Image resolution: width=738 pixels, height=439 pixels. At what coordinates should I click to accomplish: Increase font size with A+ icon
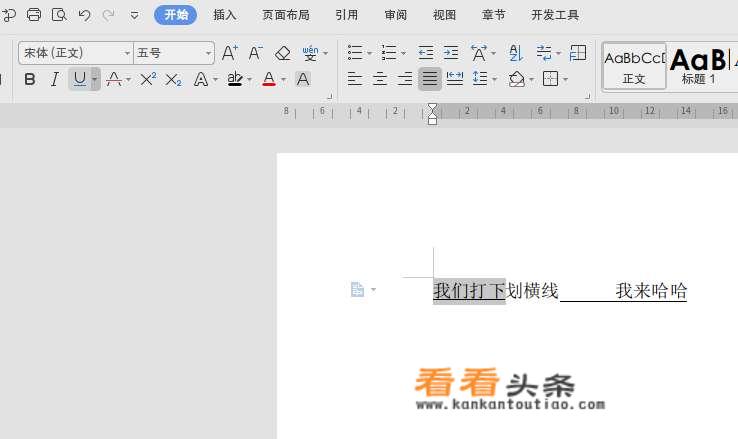230,53
